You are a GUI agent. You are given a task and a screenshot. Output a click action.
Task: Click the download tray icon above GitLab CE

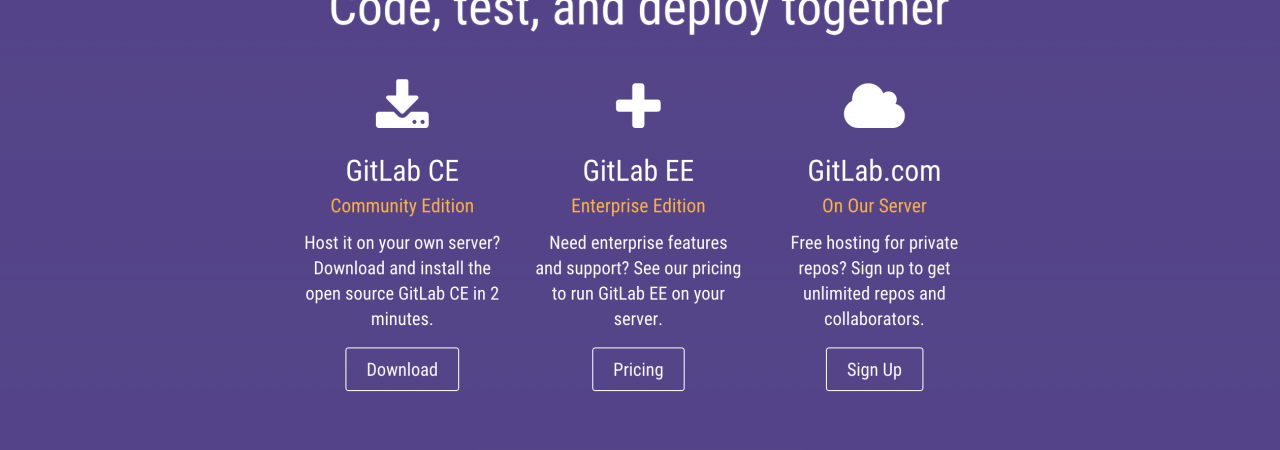402,105
